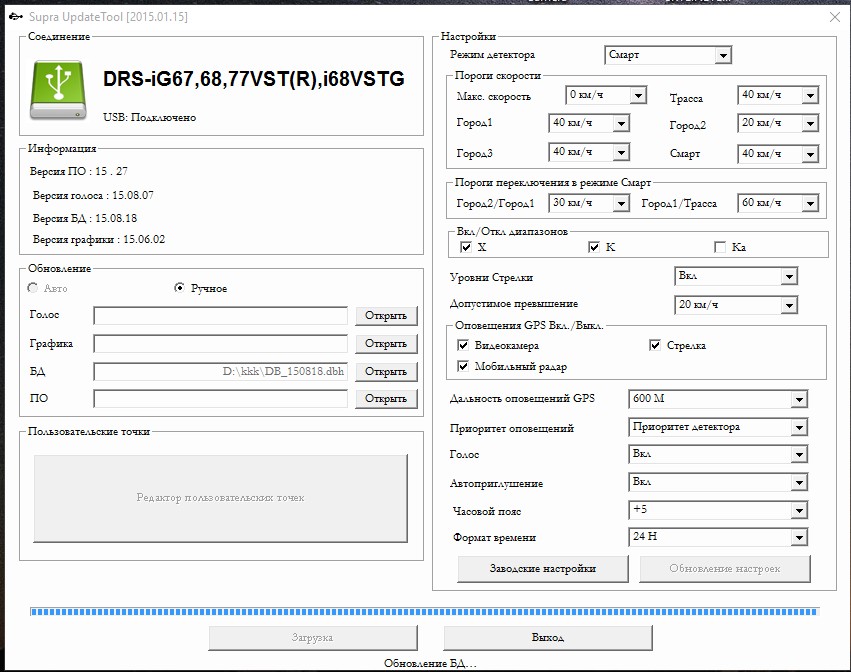This screenshot has width=851, height=672.
Task: Select the Ручное update radio button
Action: (179, 288)
